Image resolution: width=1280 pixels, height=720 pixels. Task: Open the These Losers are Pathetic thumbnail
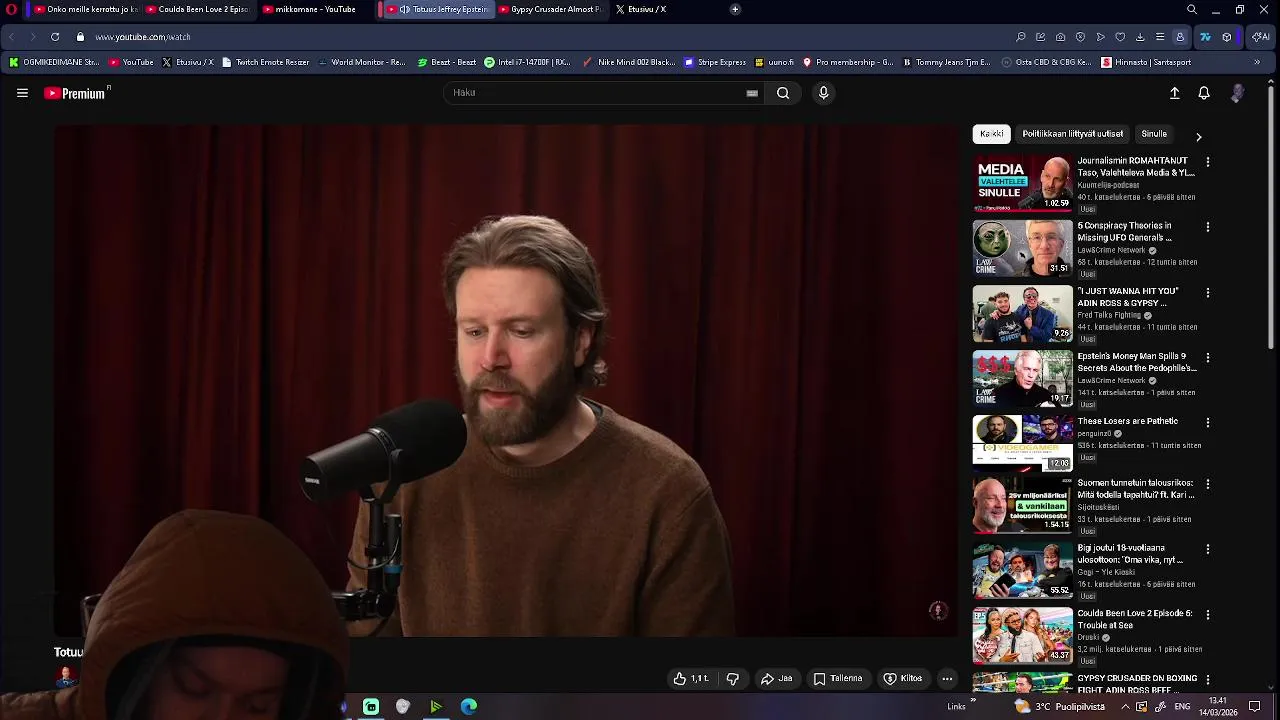tap(1022, 443)
